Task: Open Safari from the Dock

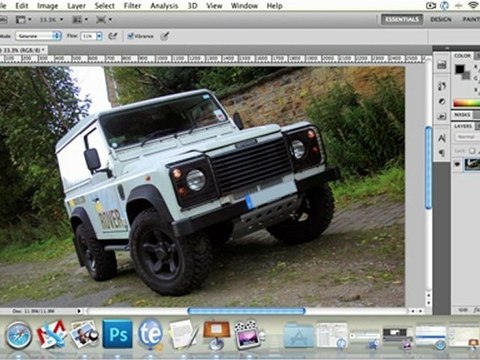Action: pyautogui.click(x=19, y=335)
